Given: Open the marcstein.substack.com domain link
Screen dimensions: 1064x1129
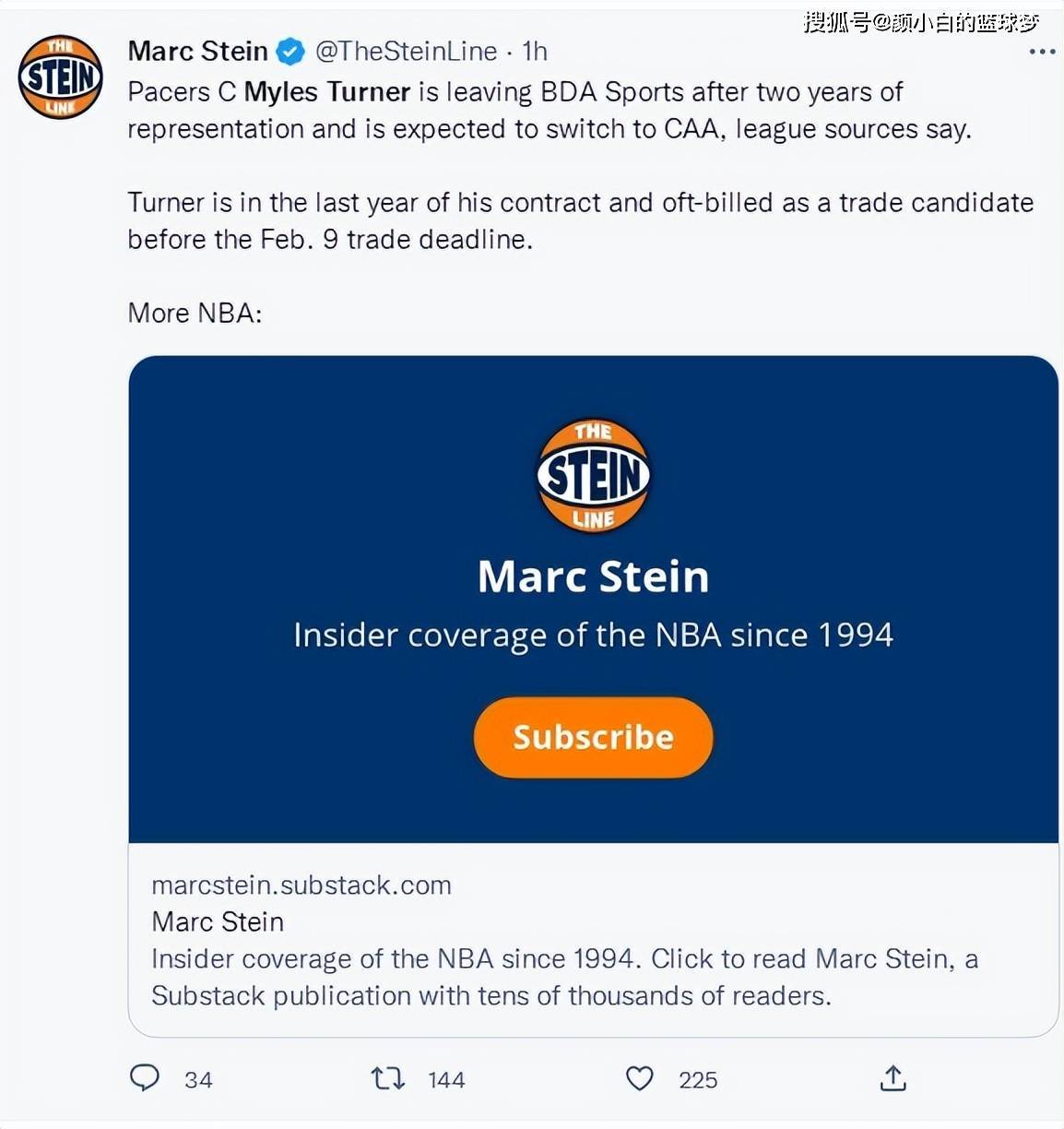Looking at the screenshot, I should coord(301,885).
